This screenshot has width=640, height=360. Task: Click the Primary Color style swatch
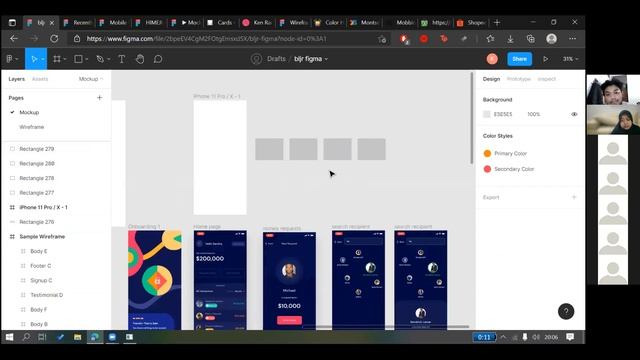point(487,153)
